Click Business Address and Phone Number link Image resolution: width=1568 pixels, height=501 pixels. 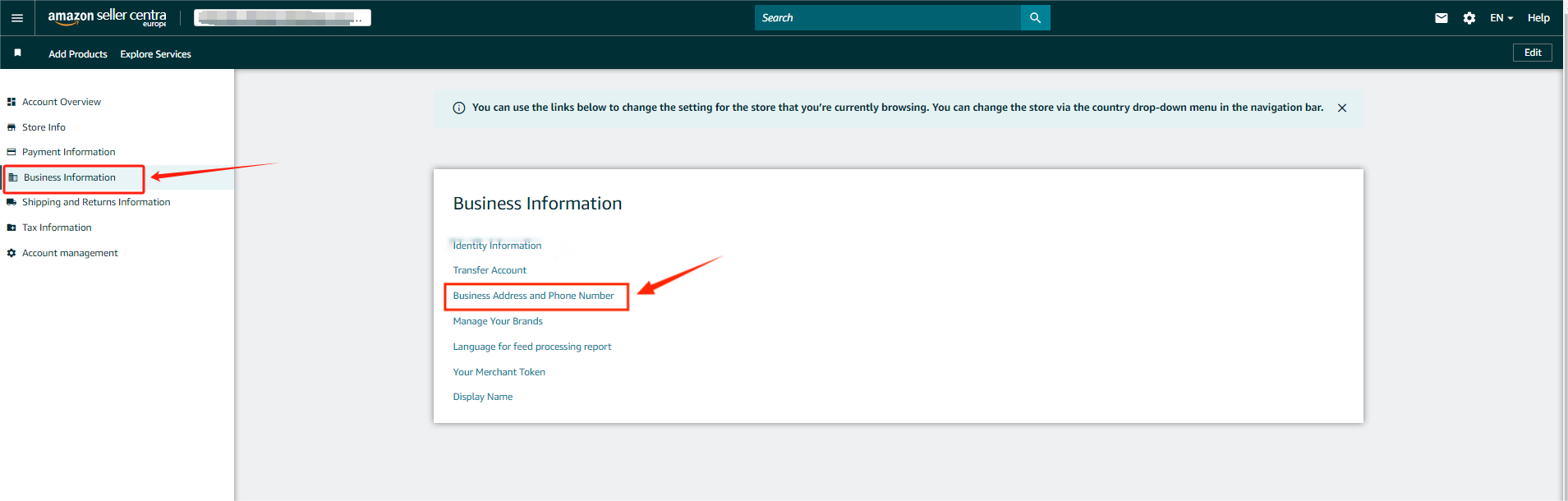(533, 296)
